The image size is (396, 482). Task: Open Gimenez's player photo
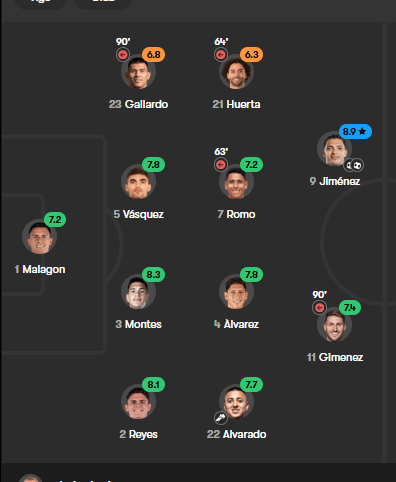click(334, 325)
